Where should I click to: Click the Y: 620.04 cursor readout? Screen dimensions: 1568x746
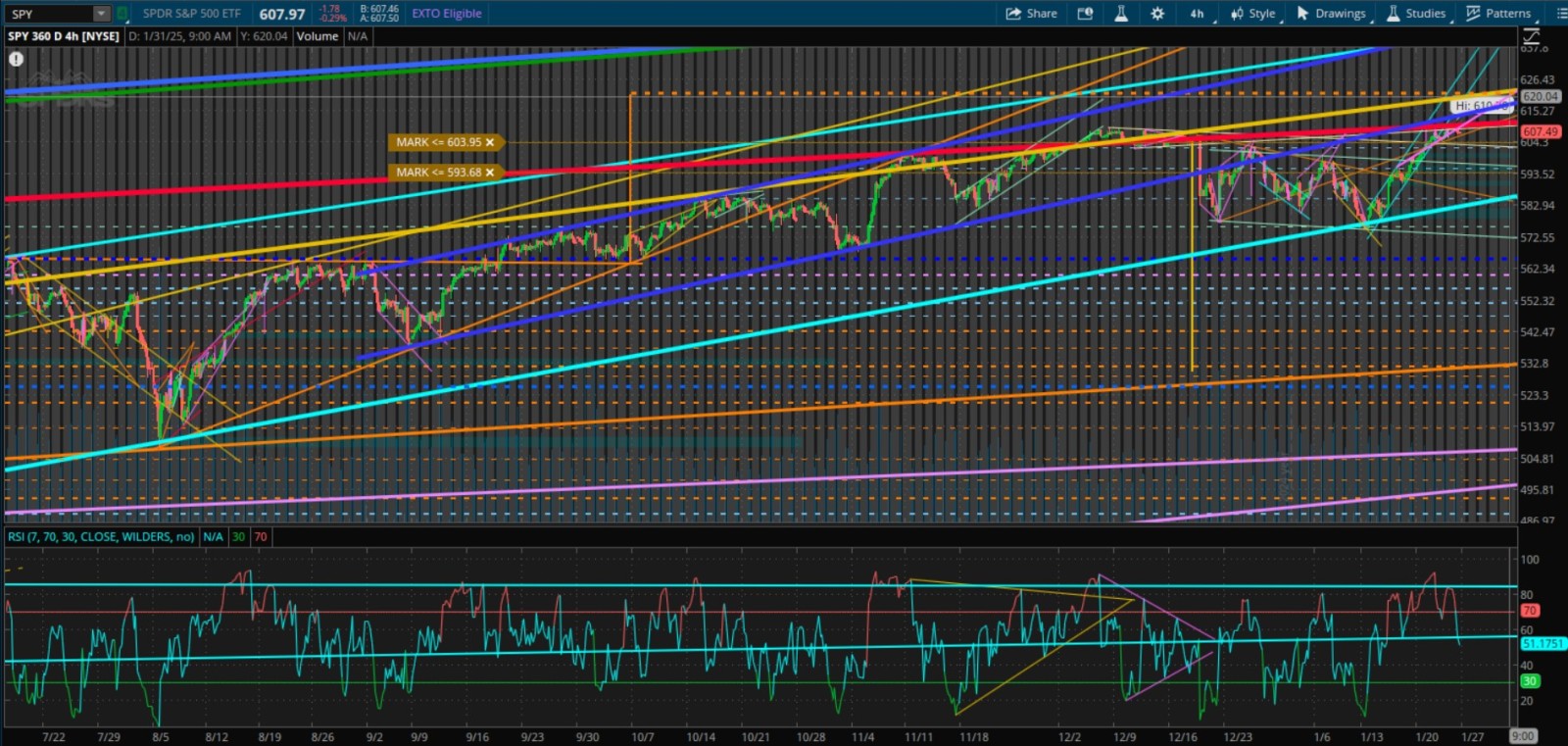[x=264, y=36]
